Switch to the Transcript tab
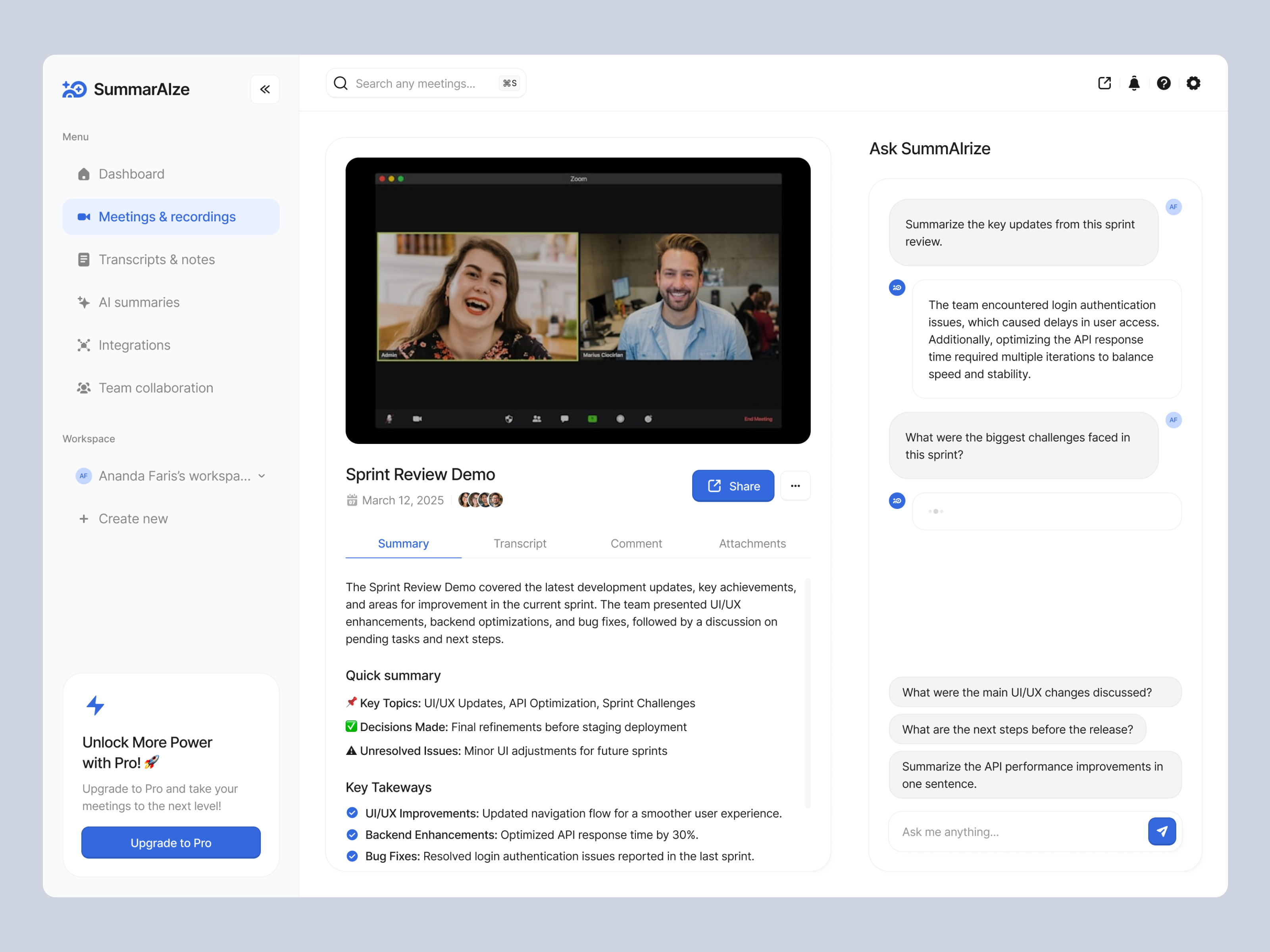The height and width of the screenshot is (952, 1270). pos(520,543)
